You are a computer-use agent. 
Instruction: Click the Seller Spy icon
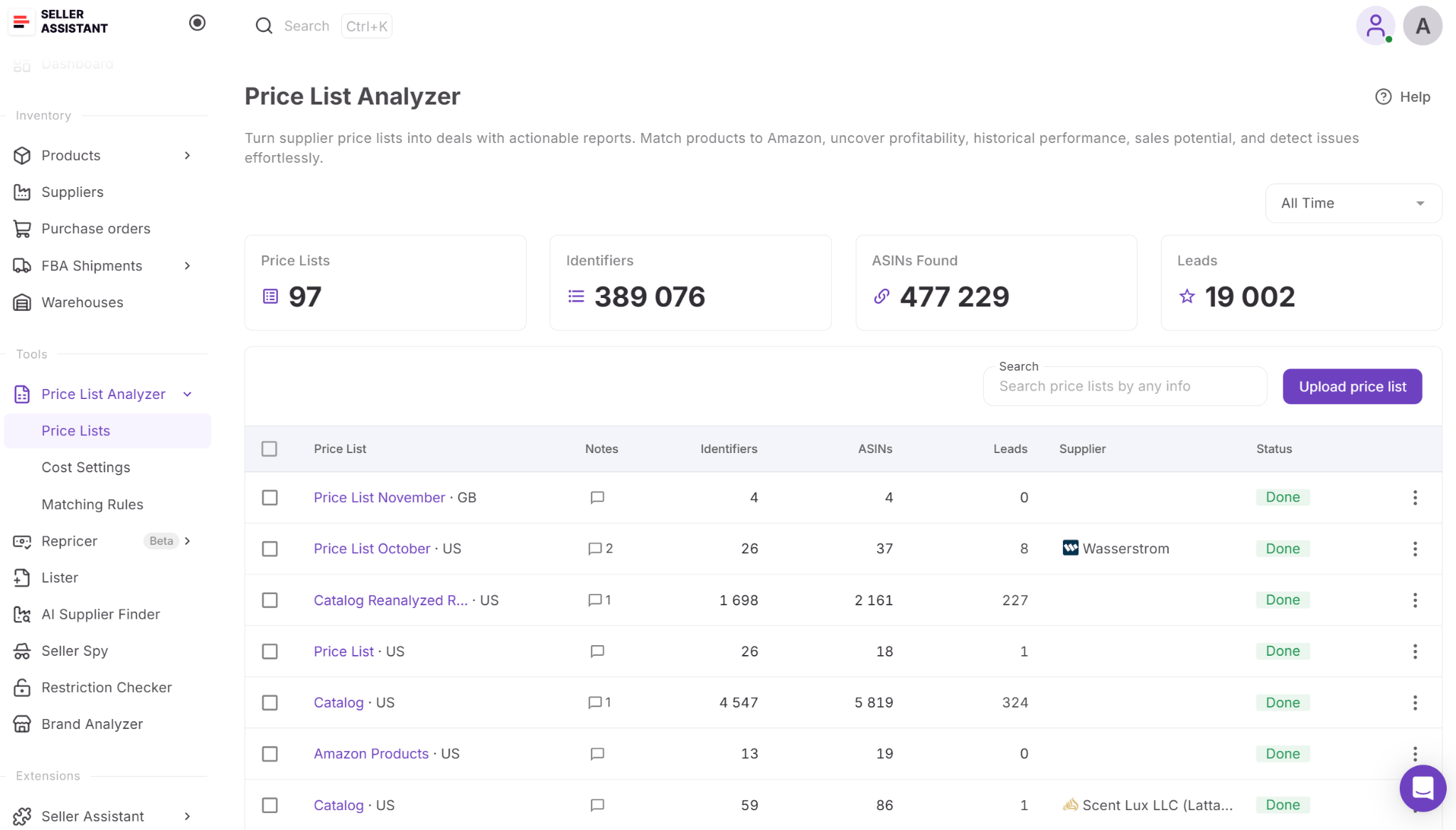(22, 651)
